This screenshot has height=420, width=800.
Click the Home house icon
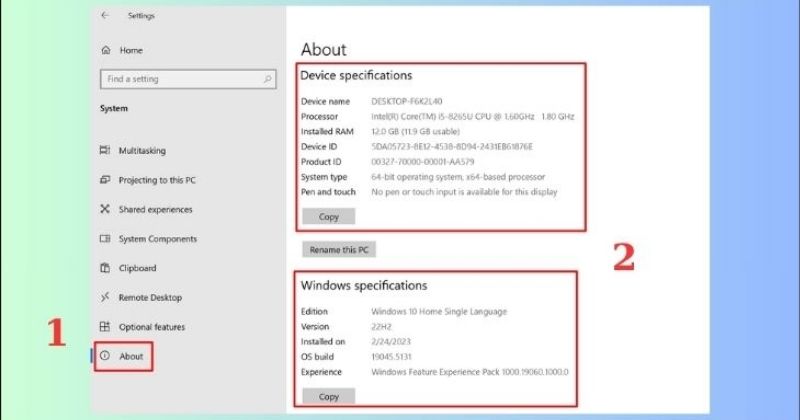point(106,50)
